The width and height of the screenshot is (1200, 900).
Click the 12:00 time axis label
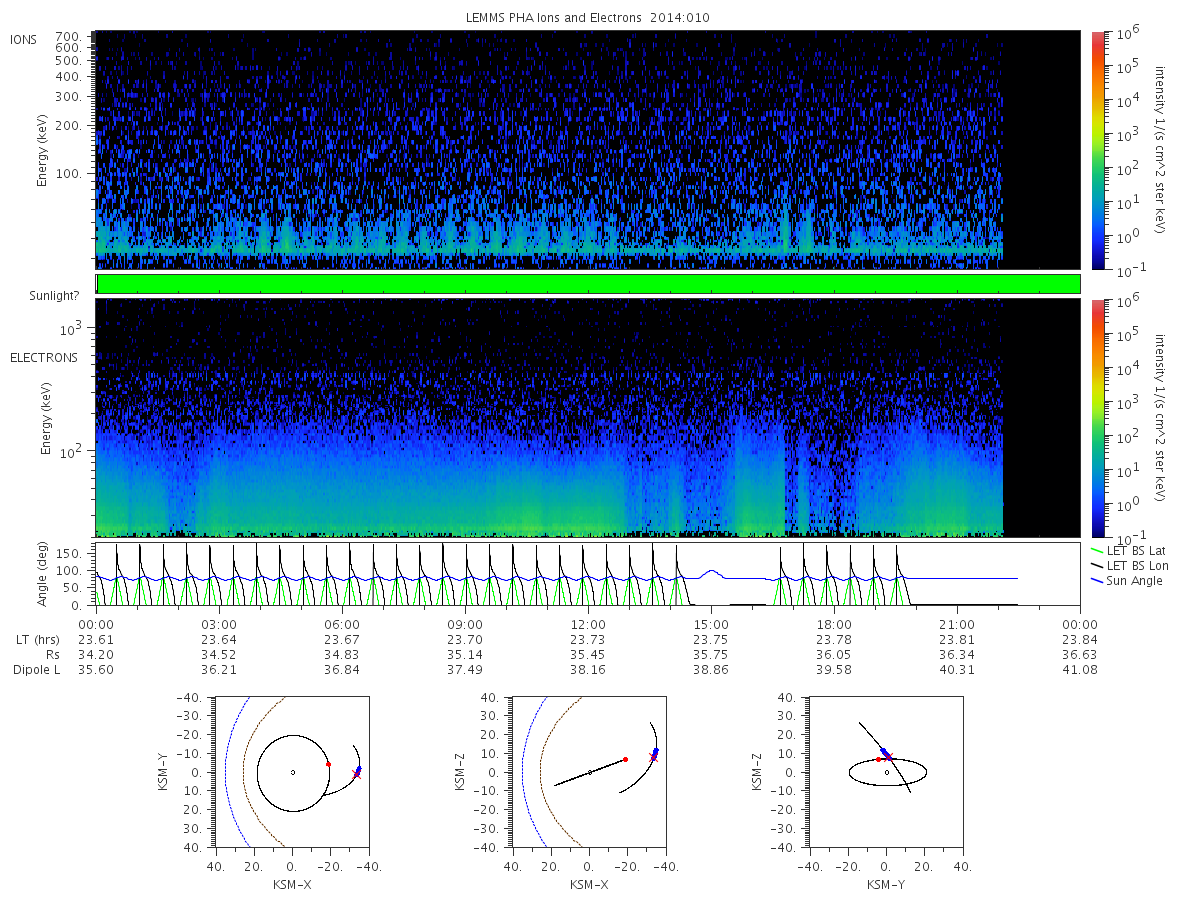coord(588,623)
